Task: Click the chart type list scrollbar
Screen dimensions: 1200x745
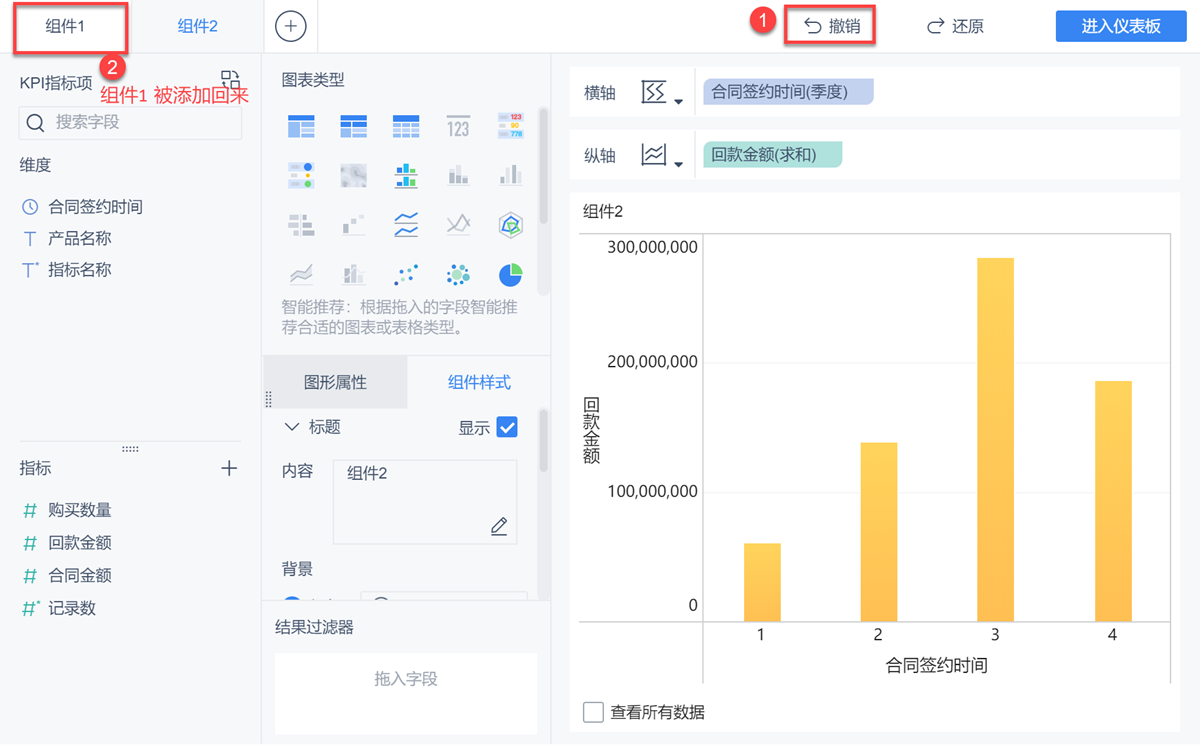Action: click(x=544, y=165)
